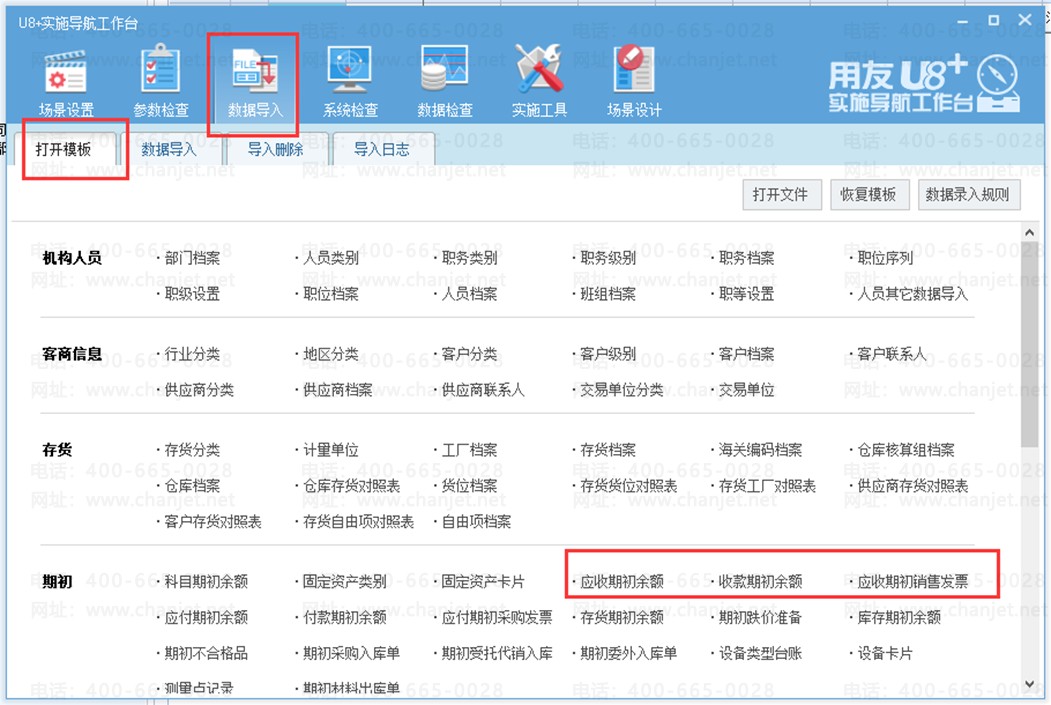Click 供应商档案 entry
Viewport: 1051px width, 705px height.
pyautogui.click(x=338, y=390)
